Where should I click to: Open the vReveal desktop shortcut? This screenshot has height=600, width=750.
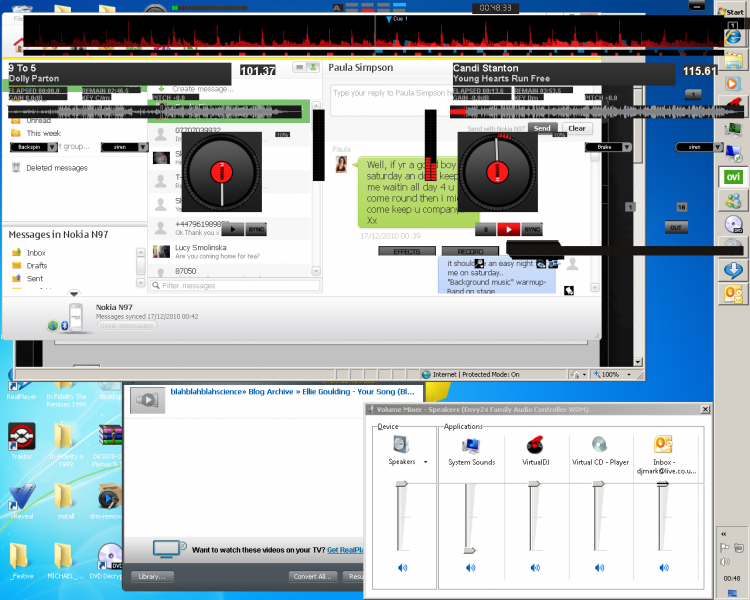[22, 501]
